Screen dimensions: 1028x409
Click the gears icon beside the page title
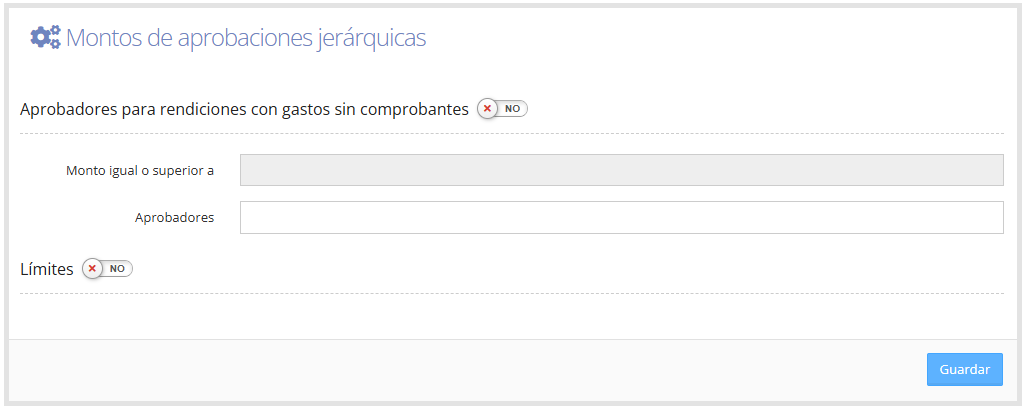(x=45, y=37)
